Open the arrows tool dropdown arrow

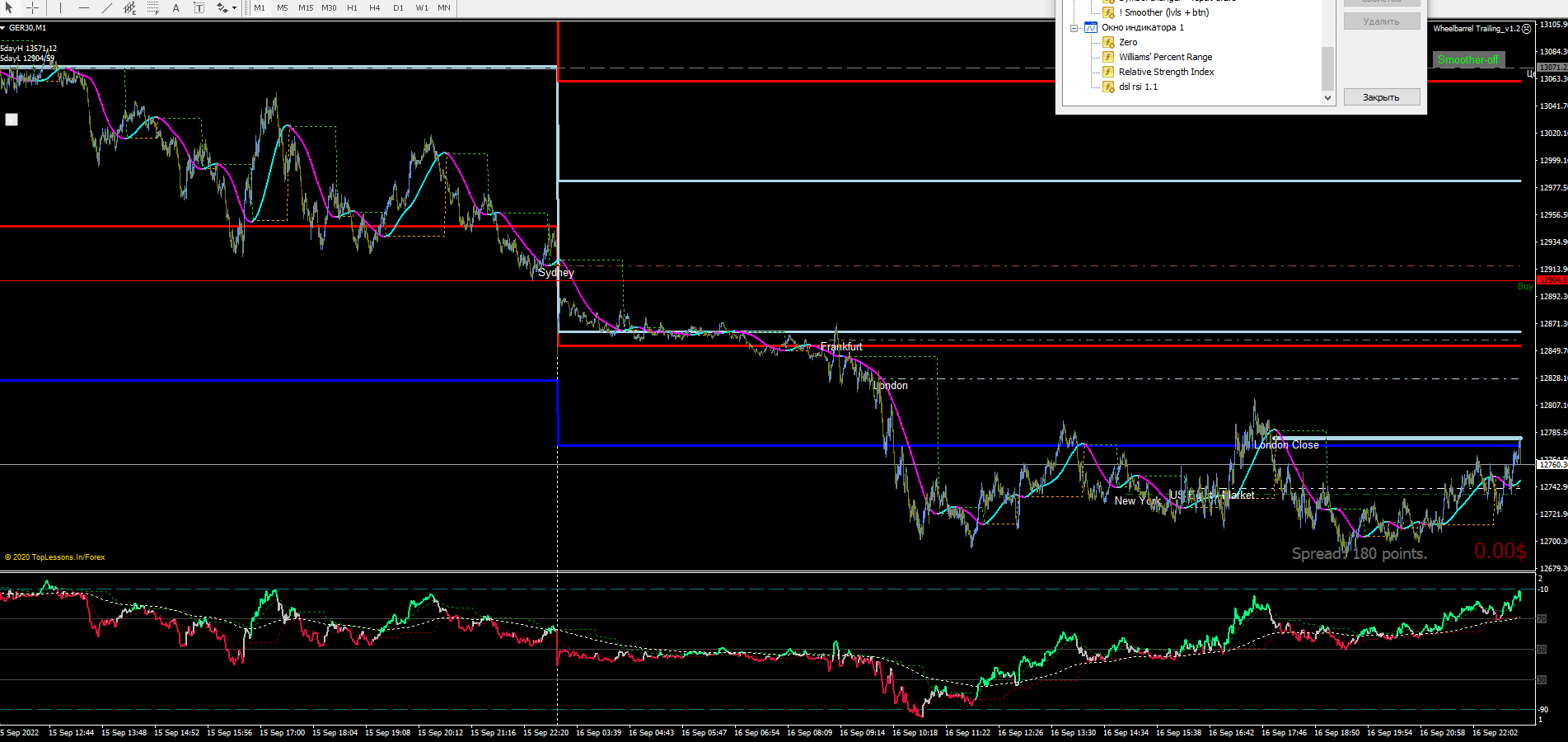(x=235, y=7)
